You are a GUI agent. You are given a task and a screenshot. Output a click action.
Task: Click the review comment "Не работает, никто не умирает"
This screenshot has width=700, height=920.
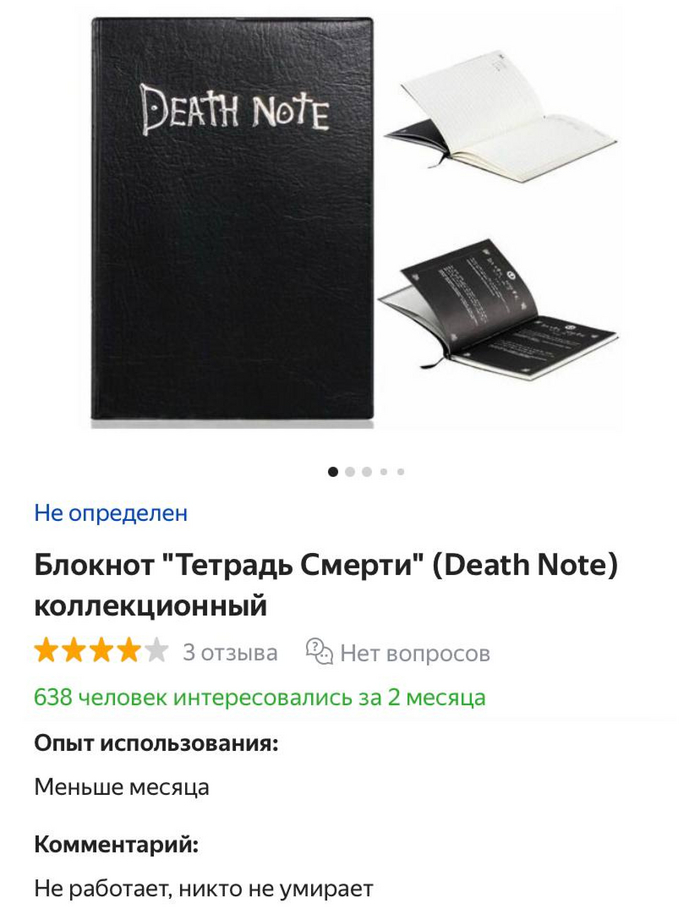pyautogui.click(x=204, y=888)
